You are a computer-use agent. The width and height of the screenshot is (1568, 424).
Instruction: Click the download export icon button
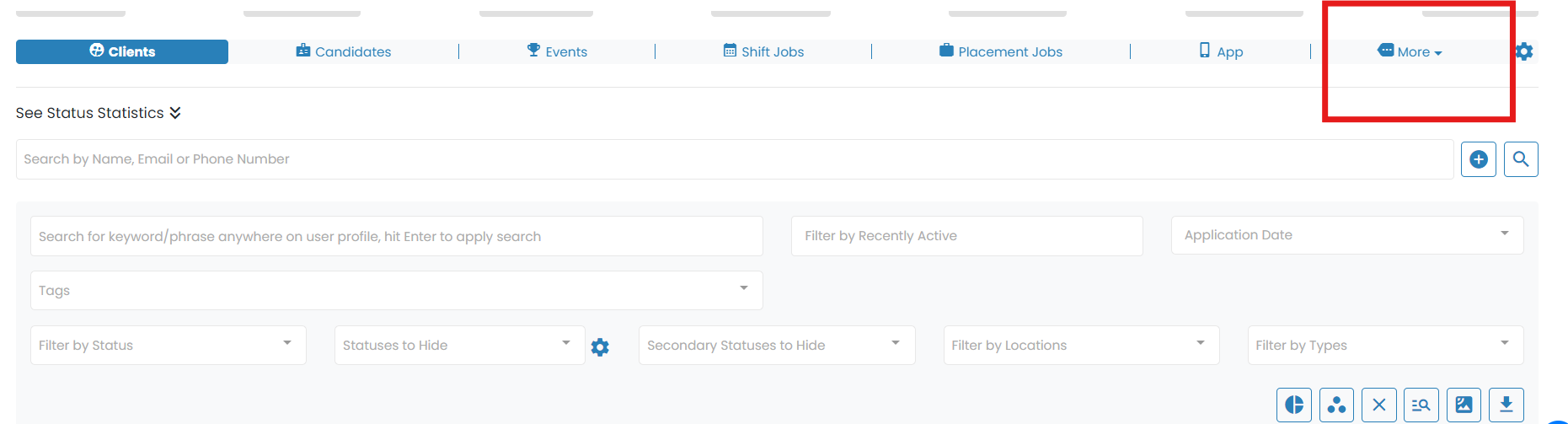point(1506,405)
